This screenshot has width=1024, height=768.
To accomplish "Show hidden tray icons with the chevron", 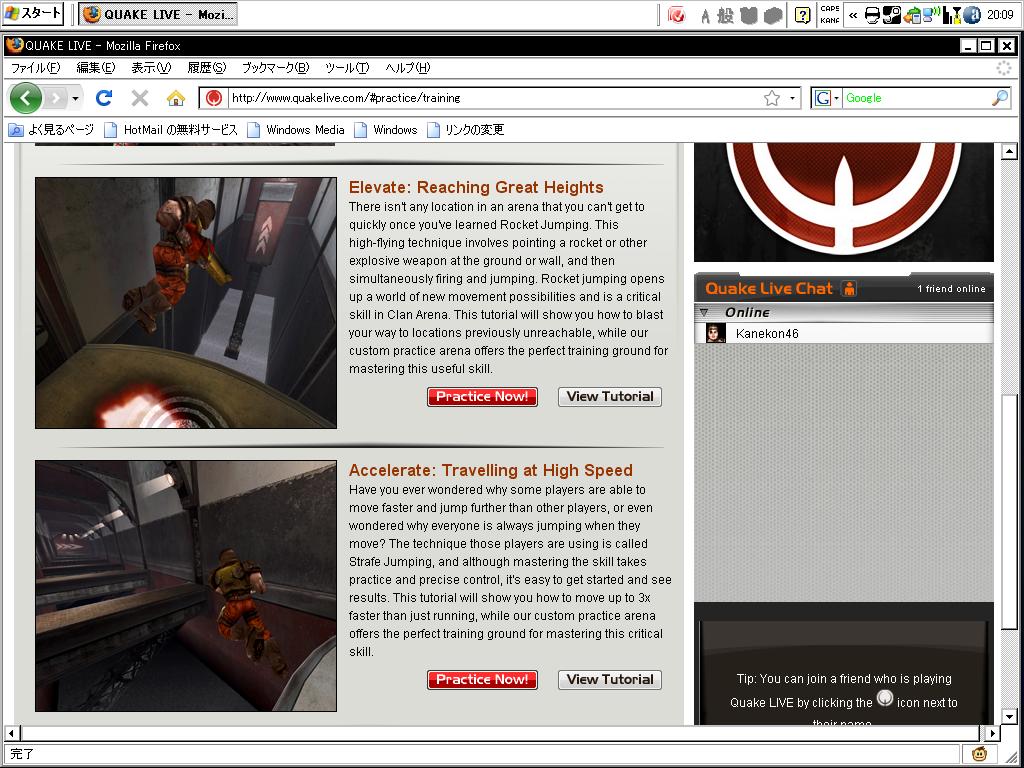I will 853,15.
